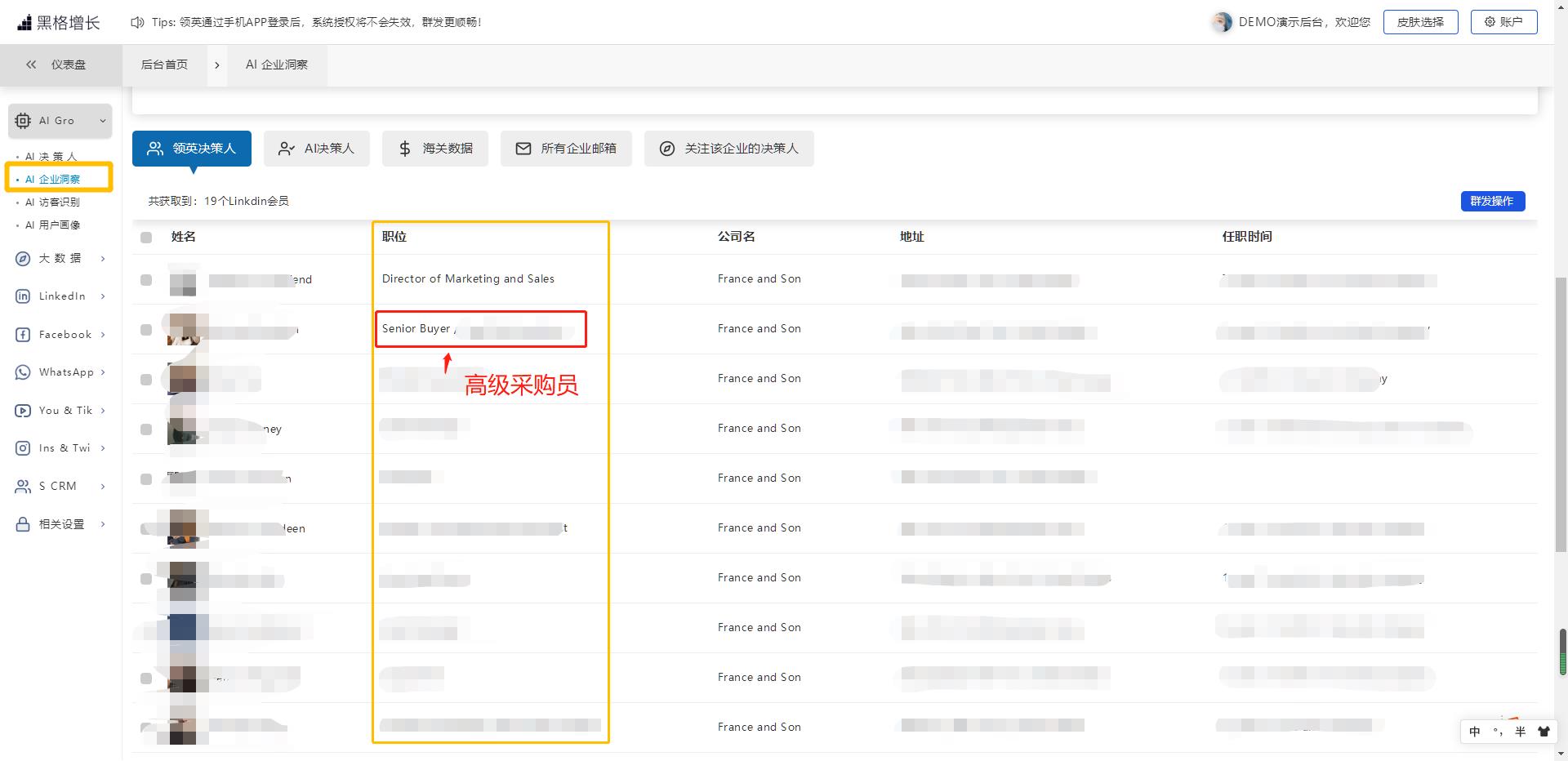
Task: Open the 皮肤选择 skin selector button
Action: [x=1420, y=22]
